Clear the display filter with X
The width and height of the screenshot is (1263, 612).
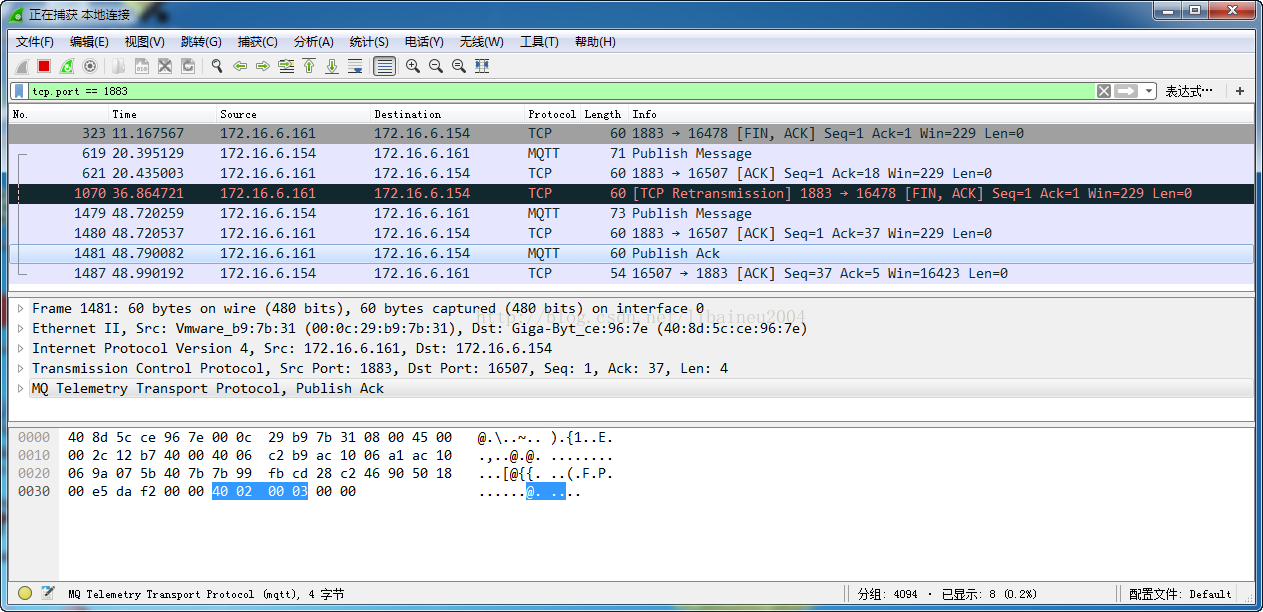pos(1104,91)
